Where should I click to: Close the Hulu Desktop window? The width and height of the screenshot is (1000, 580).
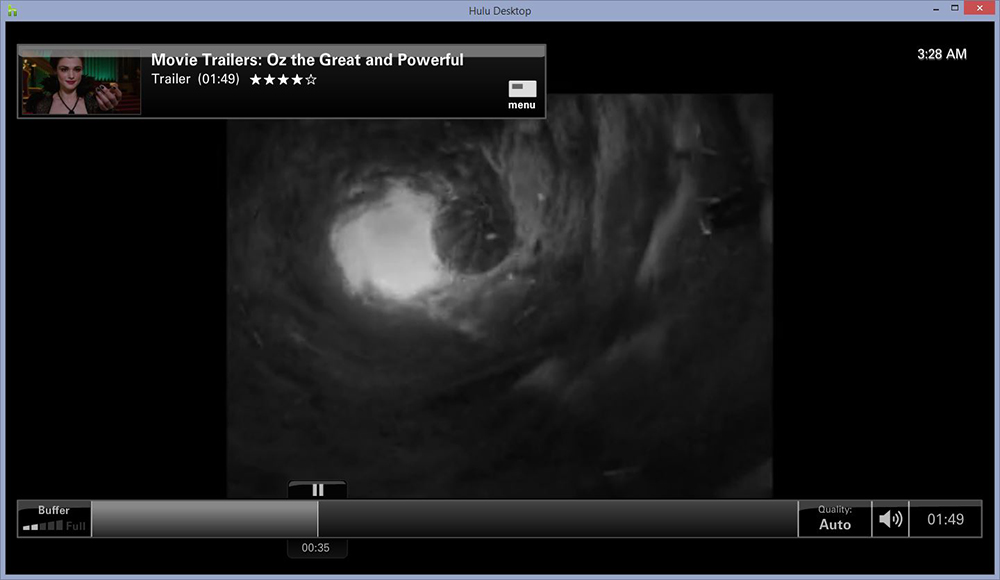(980, 8)
